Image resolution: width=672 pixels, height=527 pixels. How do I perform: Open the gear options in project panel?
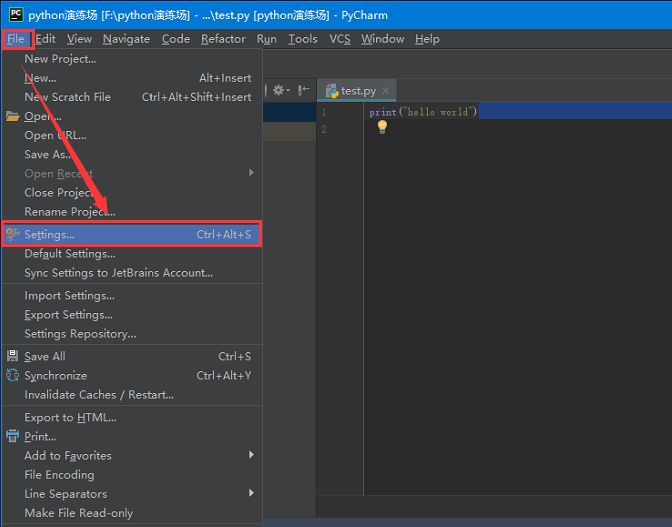[x=281, y=90]
